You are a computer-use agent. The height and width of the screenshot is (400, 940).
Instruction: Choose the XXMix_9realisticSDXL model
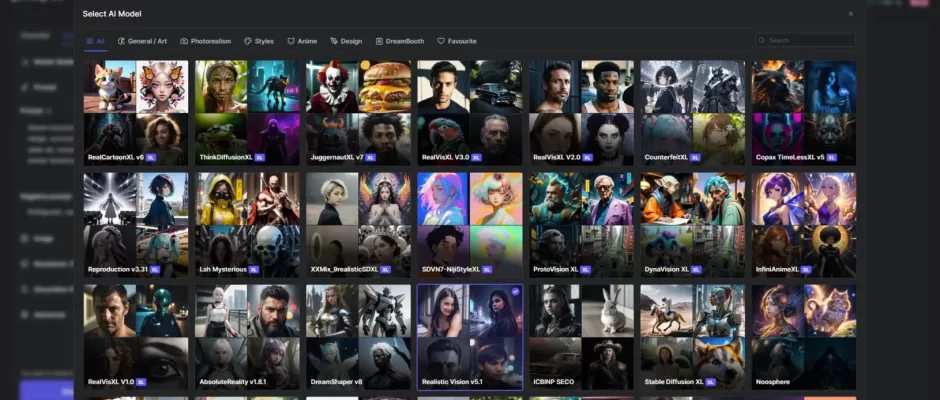[x=358, y=225]
